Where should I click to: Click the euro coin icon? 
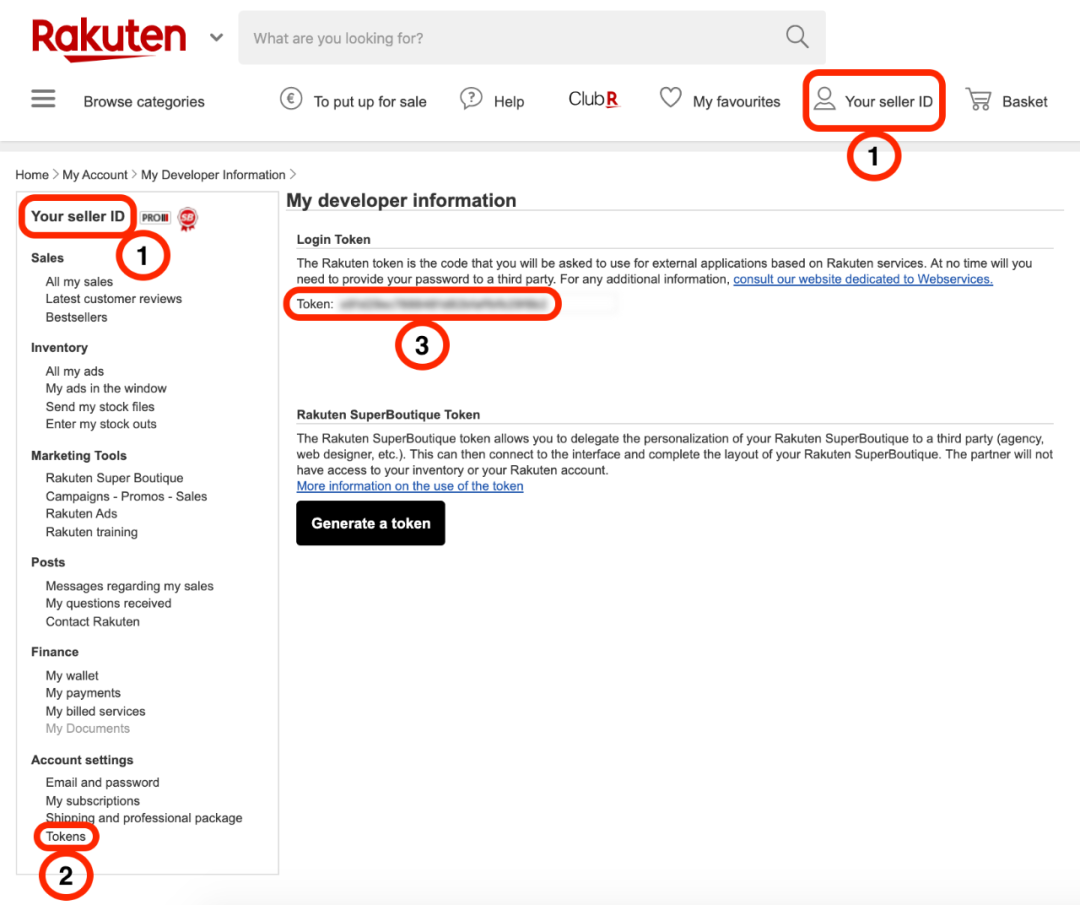coord(291,99)
